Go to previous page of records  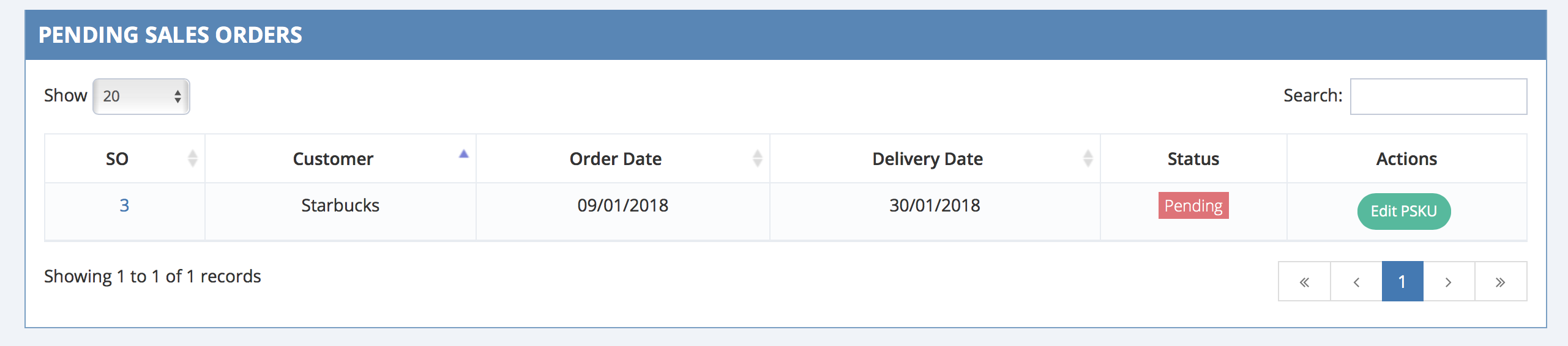[x=1356, y=282]
